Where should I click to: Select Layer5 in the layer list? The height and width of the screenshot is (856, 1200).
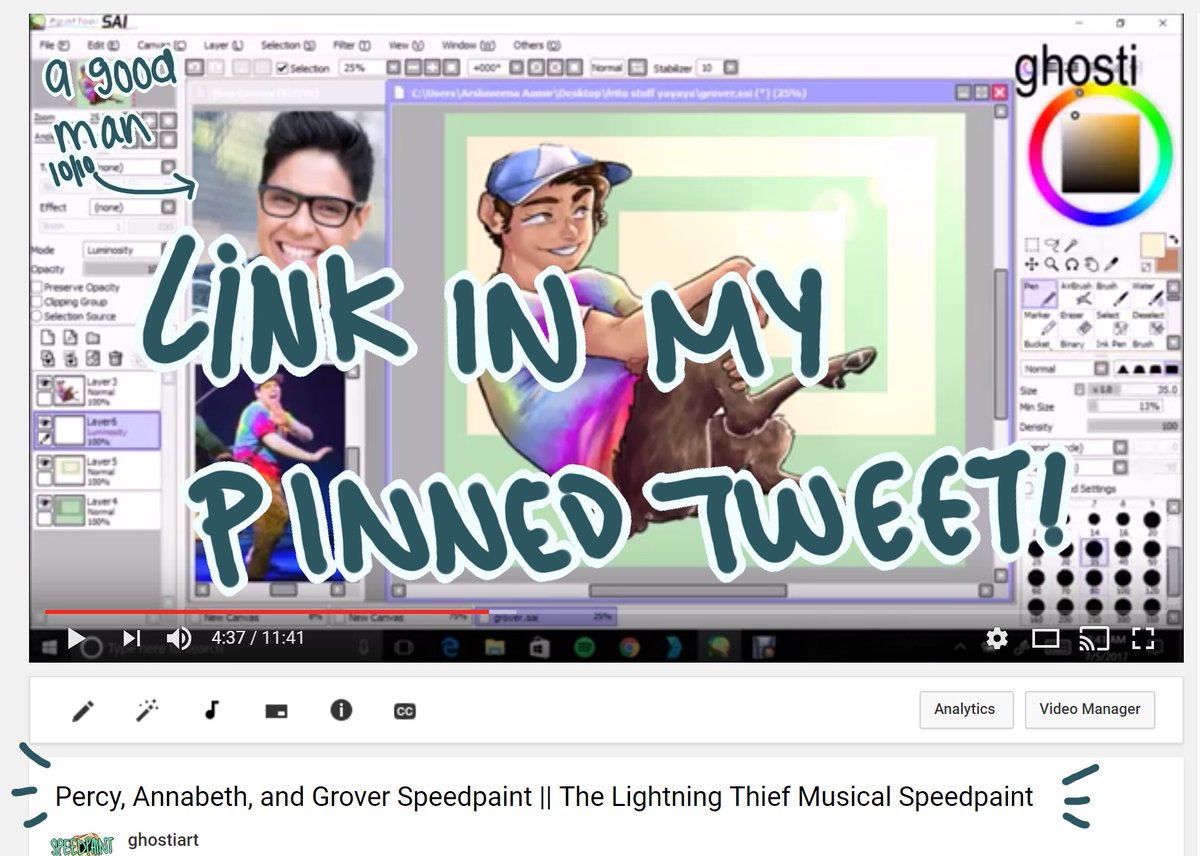pos(97,470)
